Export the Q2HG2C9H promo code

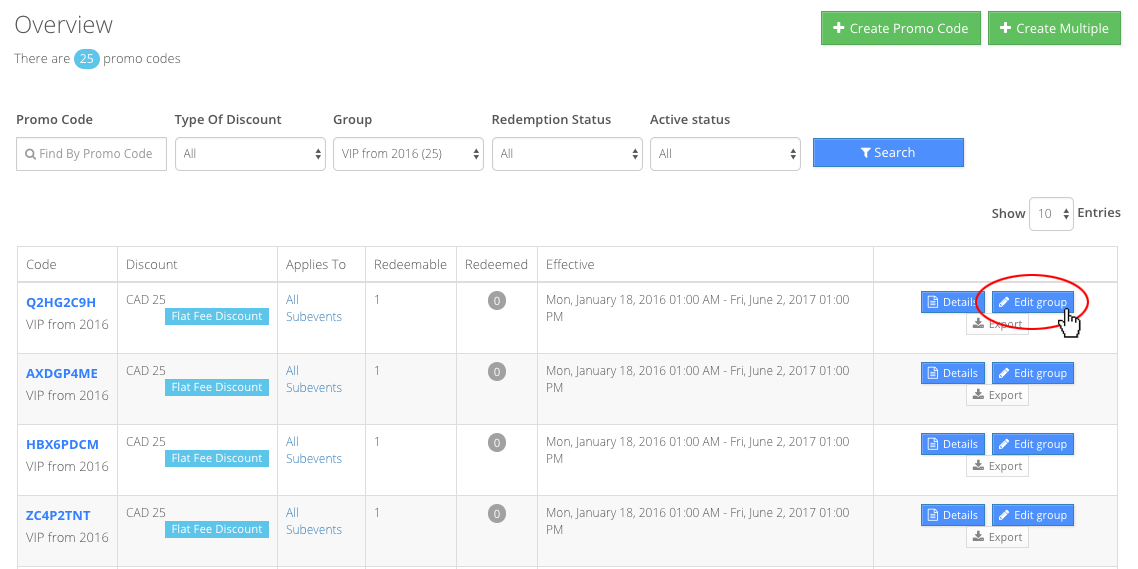coord(997,325)
